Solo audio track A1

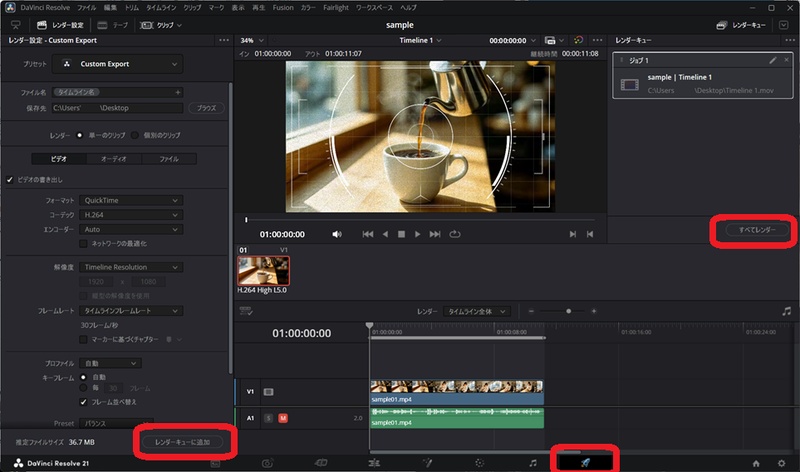[x=268, y=418]
